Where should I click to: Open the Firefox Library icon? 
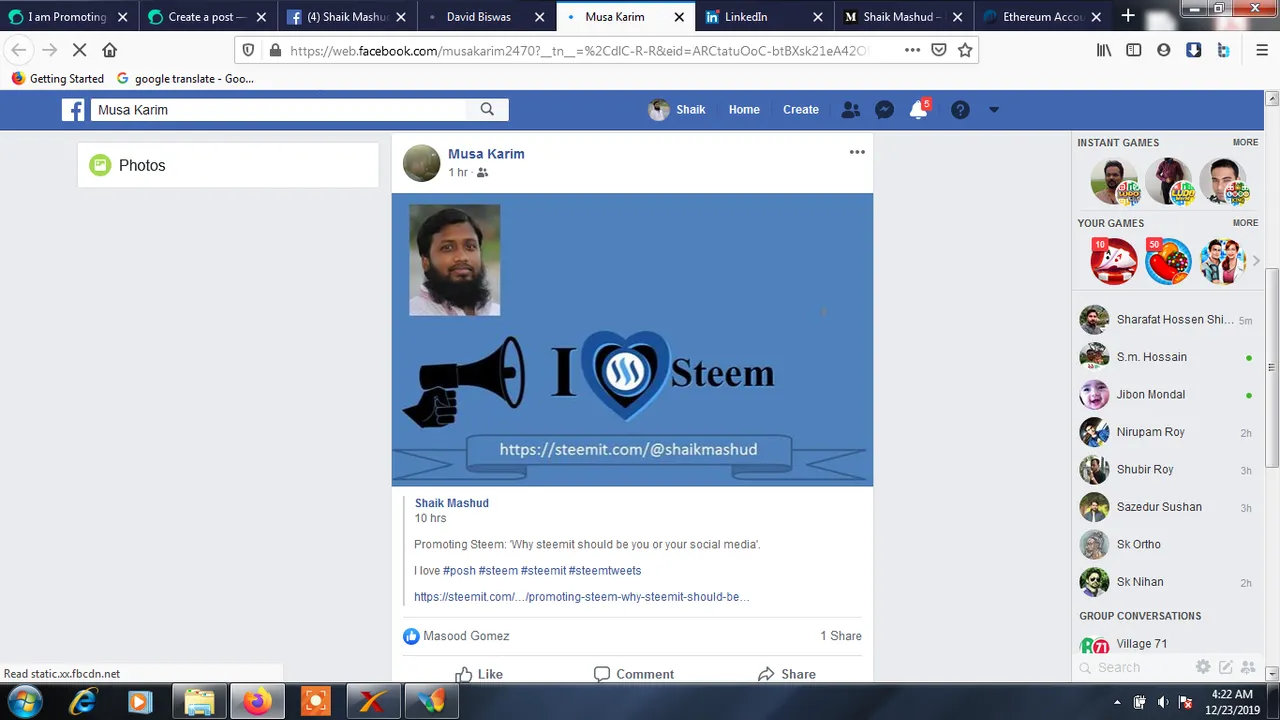tap(1104, 50)
